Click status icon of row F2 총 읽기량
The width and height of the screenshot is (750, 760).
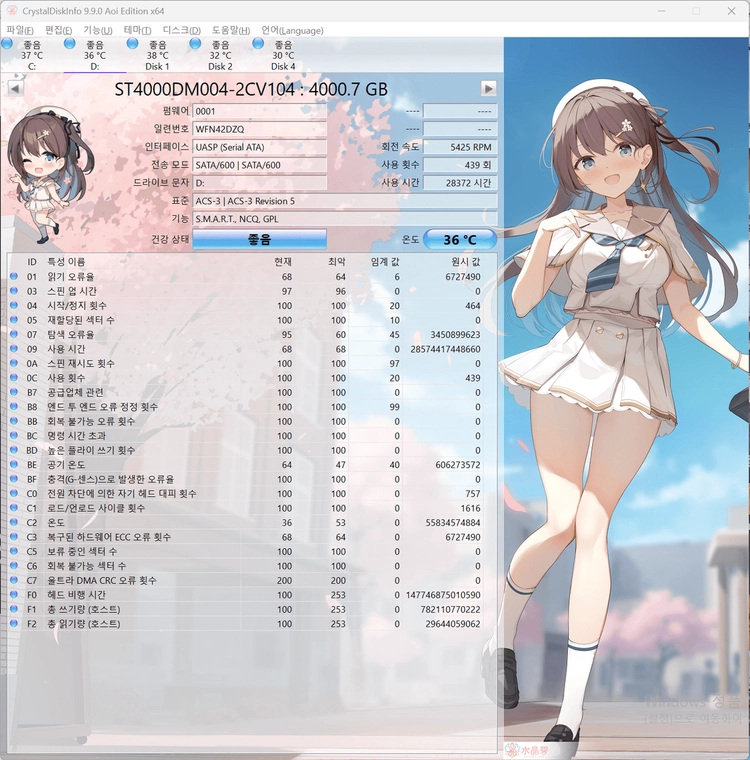pyautogui.click(x=14, y=623)
